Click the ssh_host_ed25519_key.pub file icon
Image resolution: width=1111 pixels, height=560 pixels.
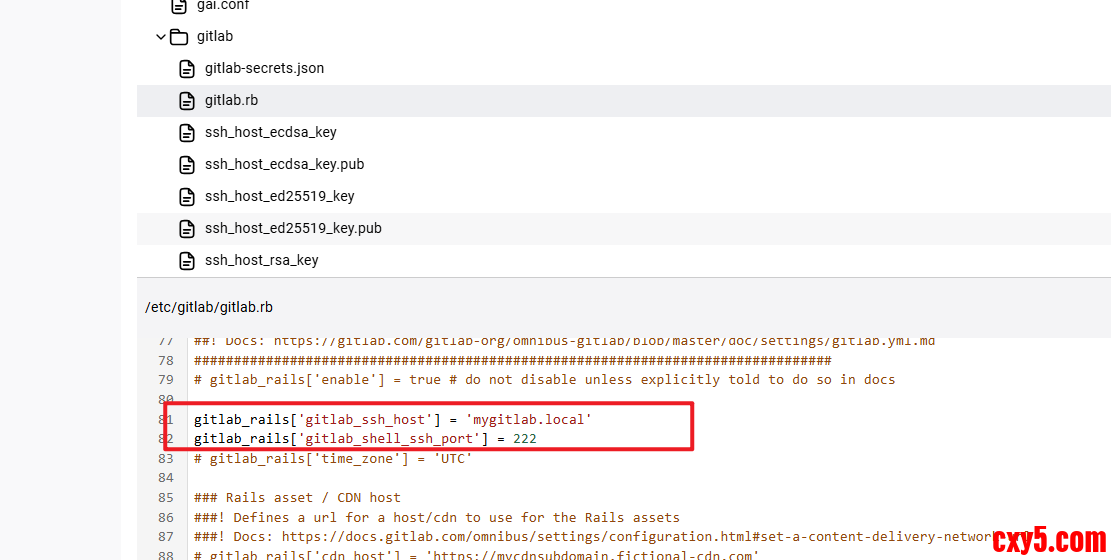[186, 229]
